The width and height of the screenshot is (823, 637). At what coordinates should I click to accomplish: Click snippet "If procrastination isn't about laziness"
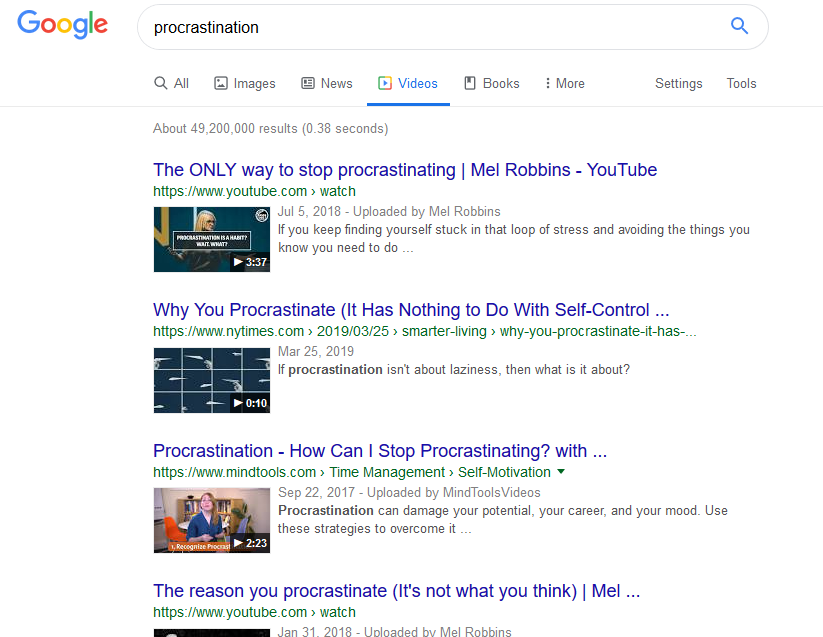pos(453,369)
